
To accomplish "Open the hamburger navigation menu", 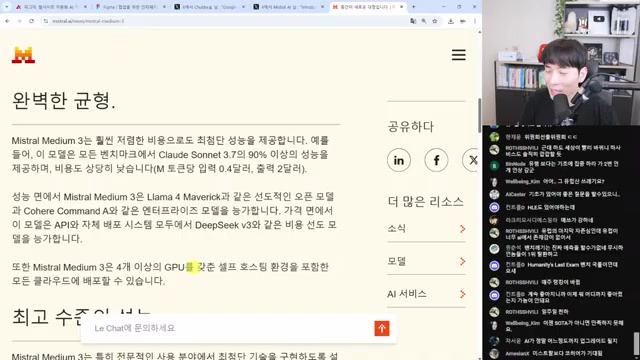I will (458, 55).
